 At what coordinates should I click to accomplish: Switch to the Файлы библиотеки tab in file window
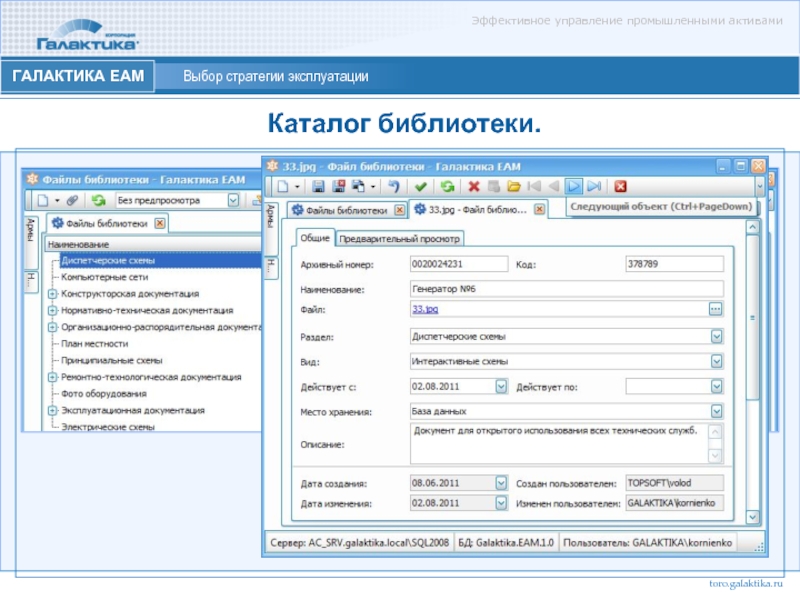tap(340, 210)
